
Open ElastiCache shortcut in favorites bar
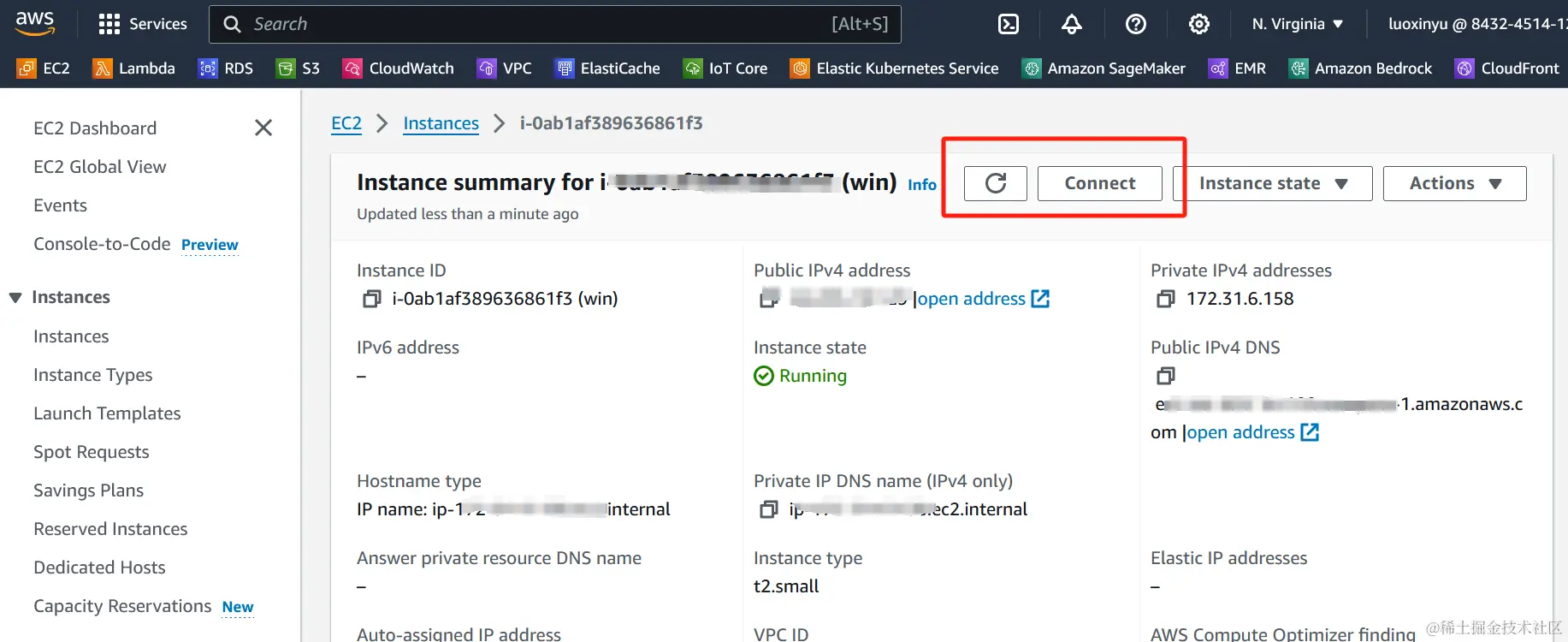point(607,68)
